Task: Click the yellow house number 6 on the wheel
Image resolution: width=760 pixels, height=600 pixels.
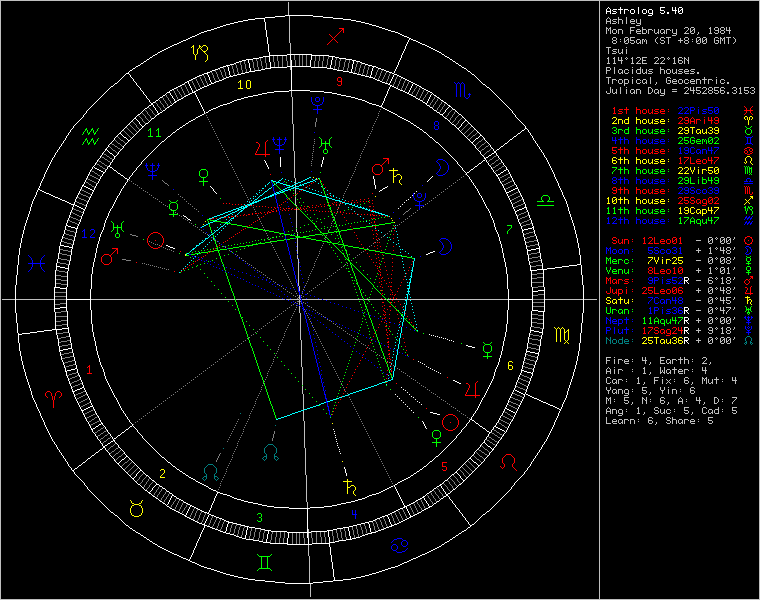Action: (x=510, y=366)
